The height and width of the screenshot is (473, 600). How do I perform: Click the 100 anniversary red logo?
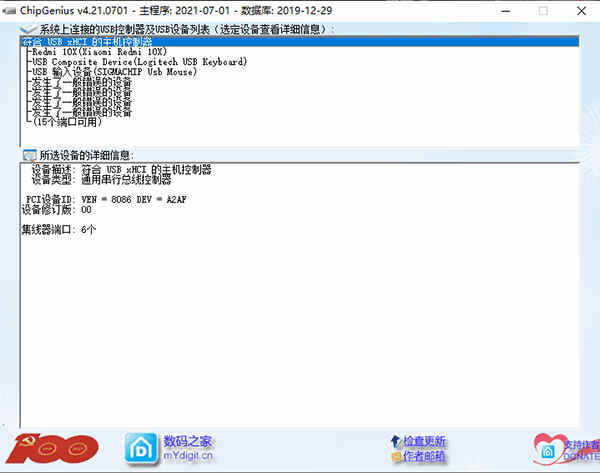point(52,449)
